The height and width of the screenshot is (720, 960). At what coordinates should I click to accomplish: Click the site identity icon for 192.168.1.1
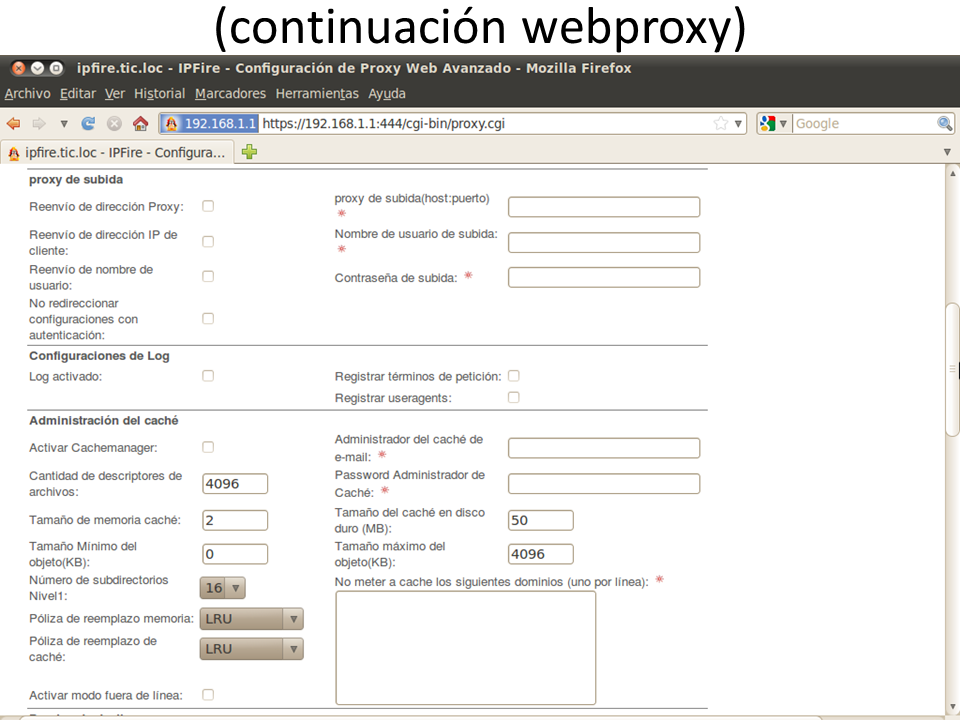(171, 124)
